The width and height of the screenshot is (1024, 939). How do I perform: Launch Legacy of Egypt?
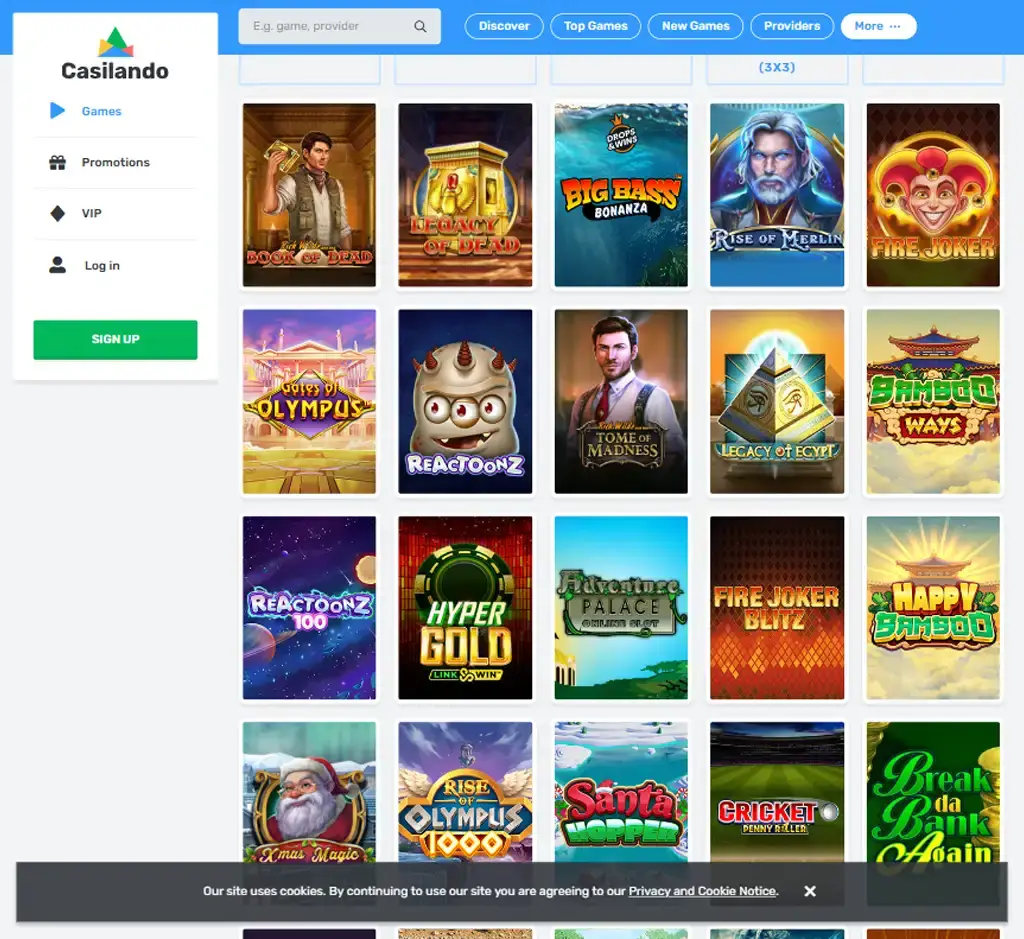(x=777, y=402)
